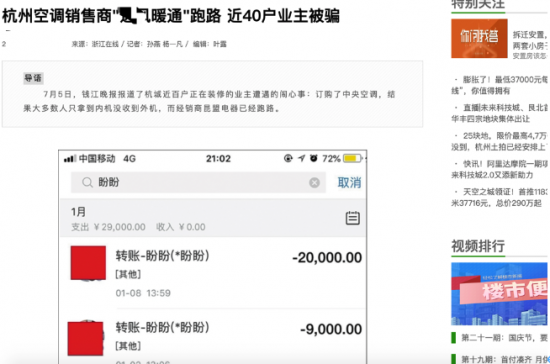Tap the red avatar beside the -20,000.00 transfer
The width and height of the screenshot is (550, 364).
(x=88, y=263)
